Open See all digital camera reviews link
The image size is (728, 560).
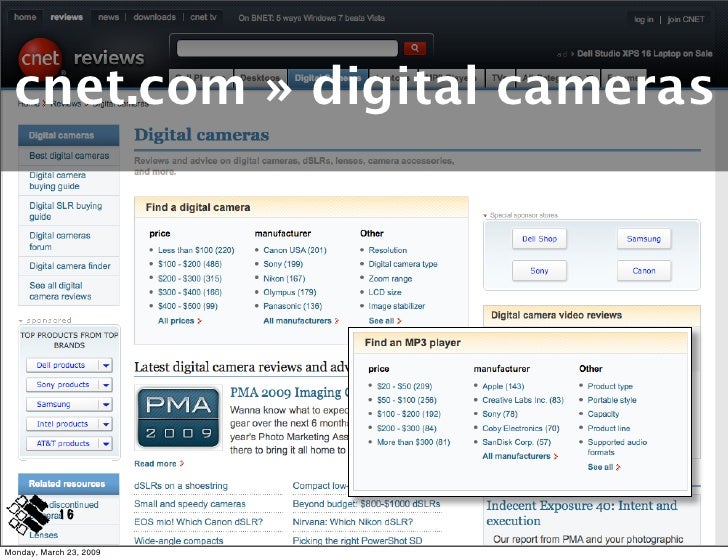60,291
